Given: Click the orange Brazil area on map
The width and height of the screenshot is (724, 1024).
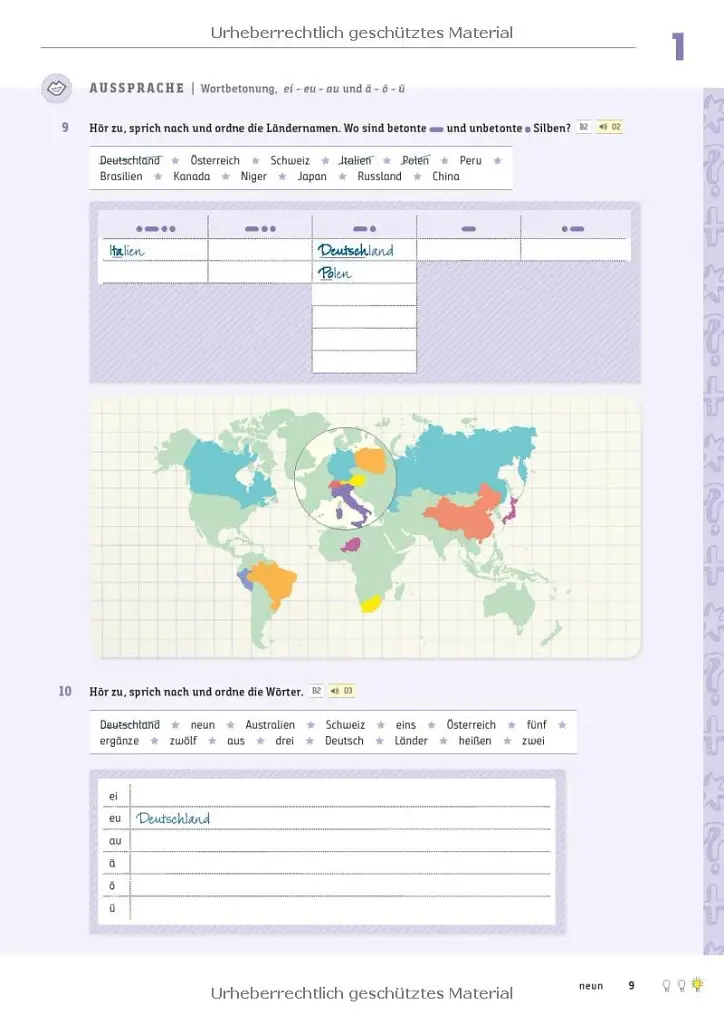Looking at the screenshot, I should pyautogui.click(x=273, y=581).
